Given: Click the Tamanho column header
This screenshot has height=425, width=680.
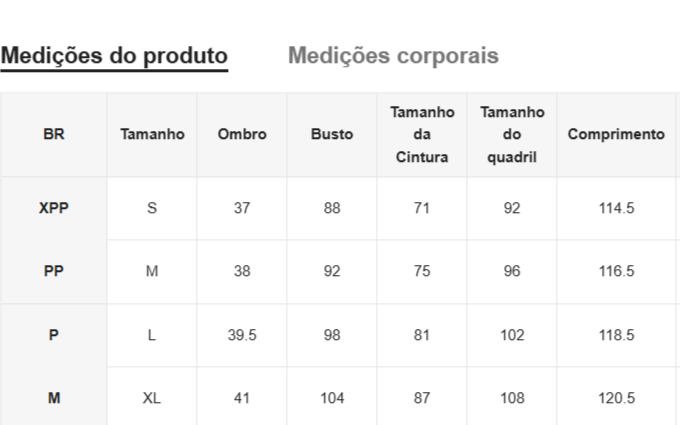Looking at the screenshot, I should click(152, 134).
